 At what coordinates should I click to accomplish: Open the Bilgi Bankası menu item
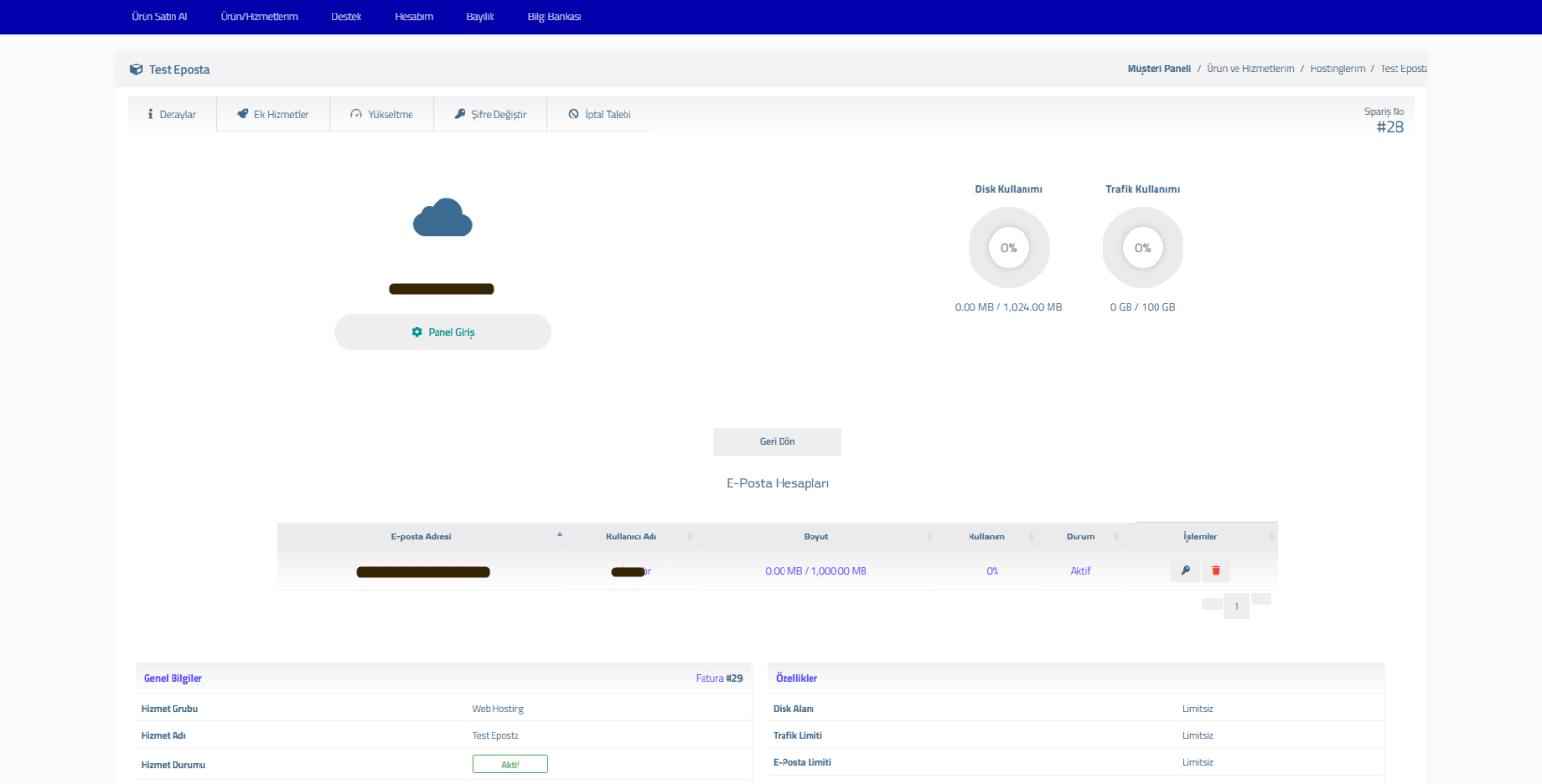554,16
